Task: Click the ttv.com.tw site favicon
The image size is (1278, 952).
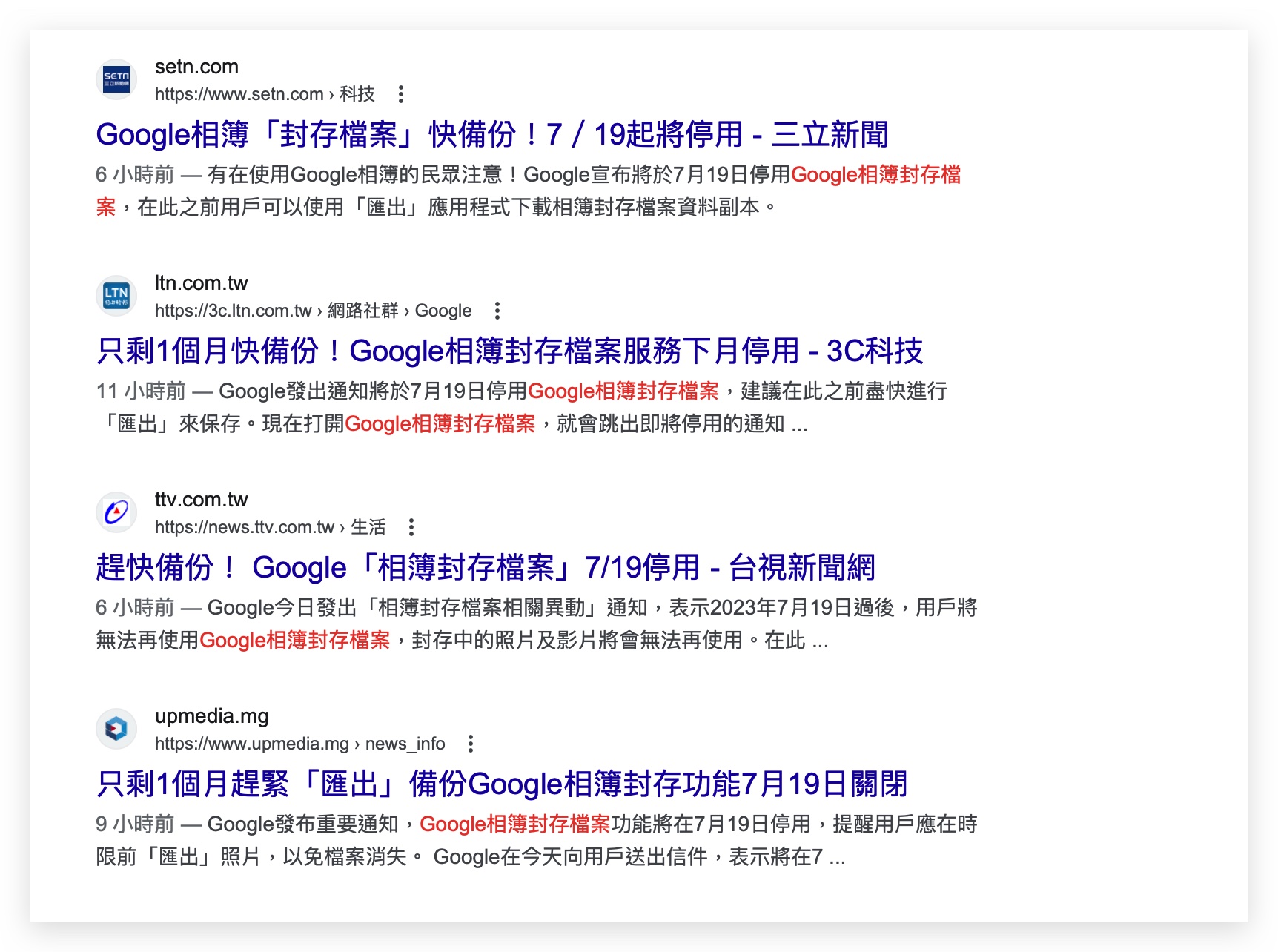Action: click(x=116, y=512)
